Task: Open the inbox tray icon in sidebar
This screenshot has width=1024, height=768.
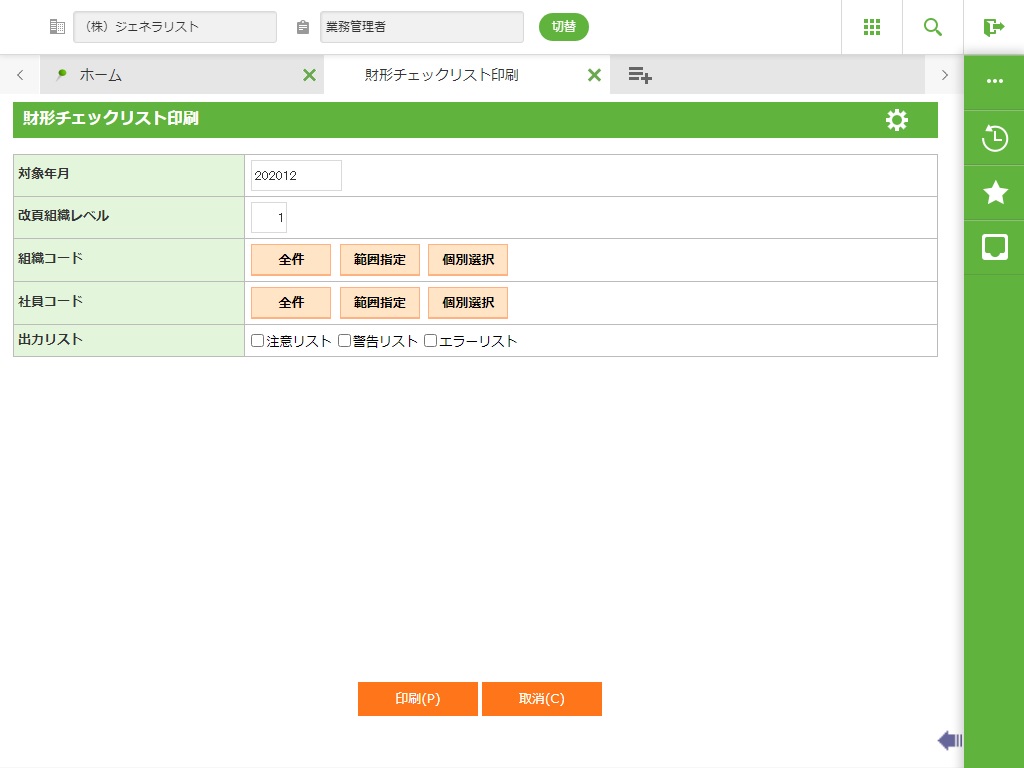Action: point(994,247)
